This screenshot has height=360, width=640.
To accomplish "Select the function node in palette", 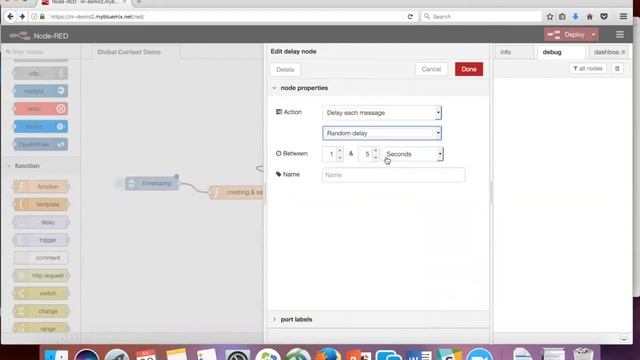I will (x=41, y=187).
